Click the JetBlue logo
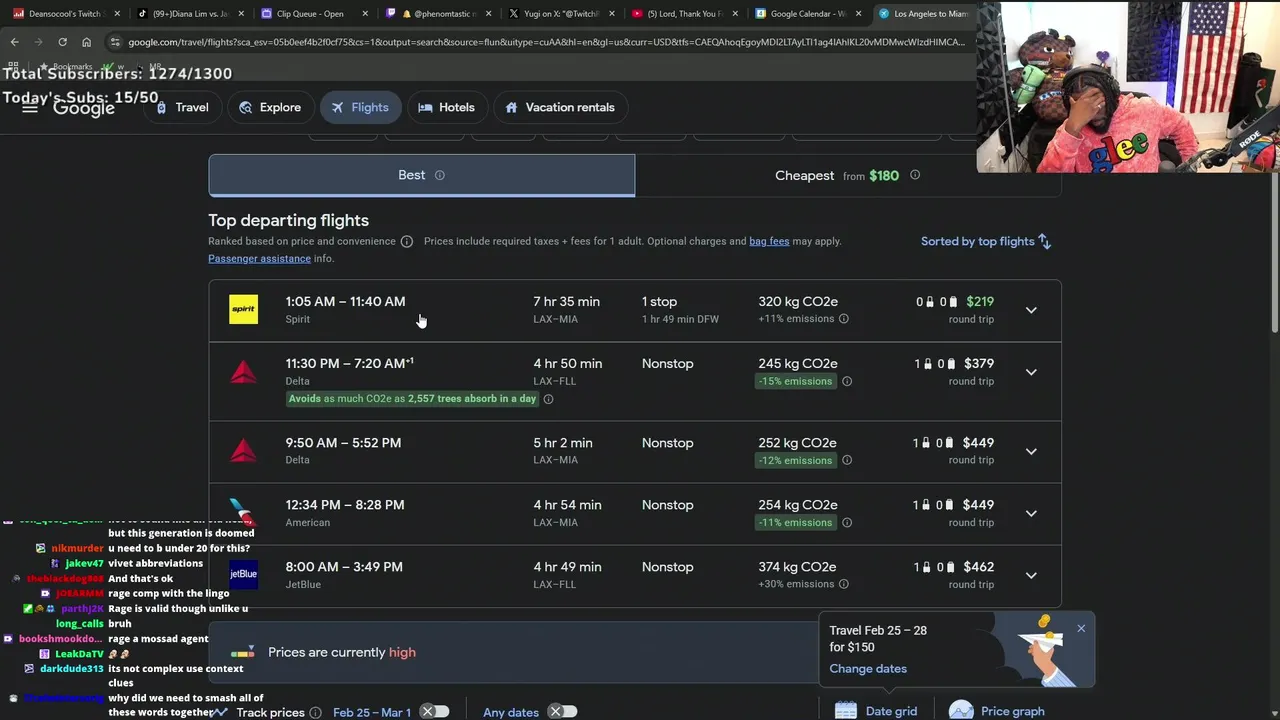 243,575
